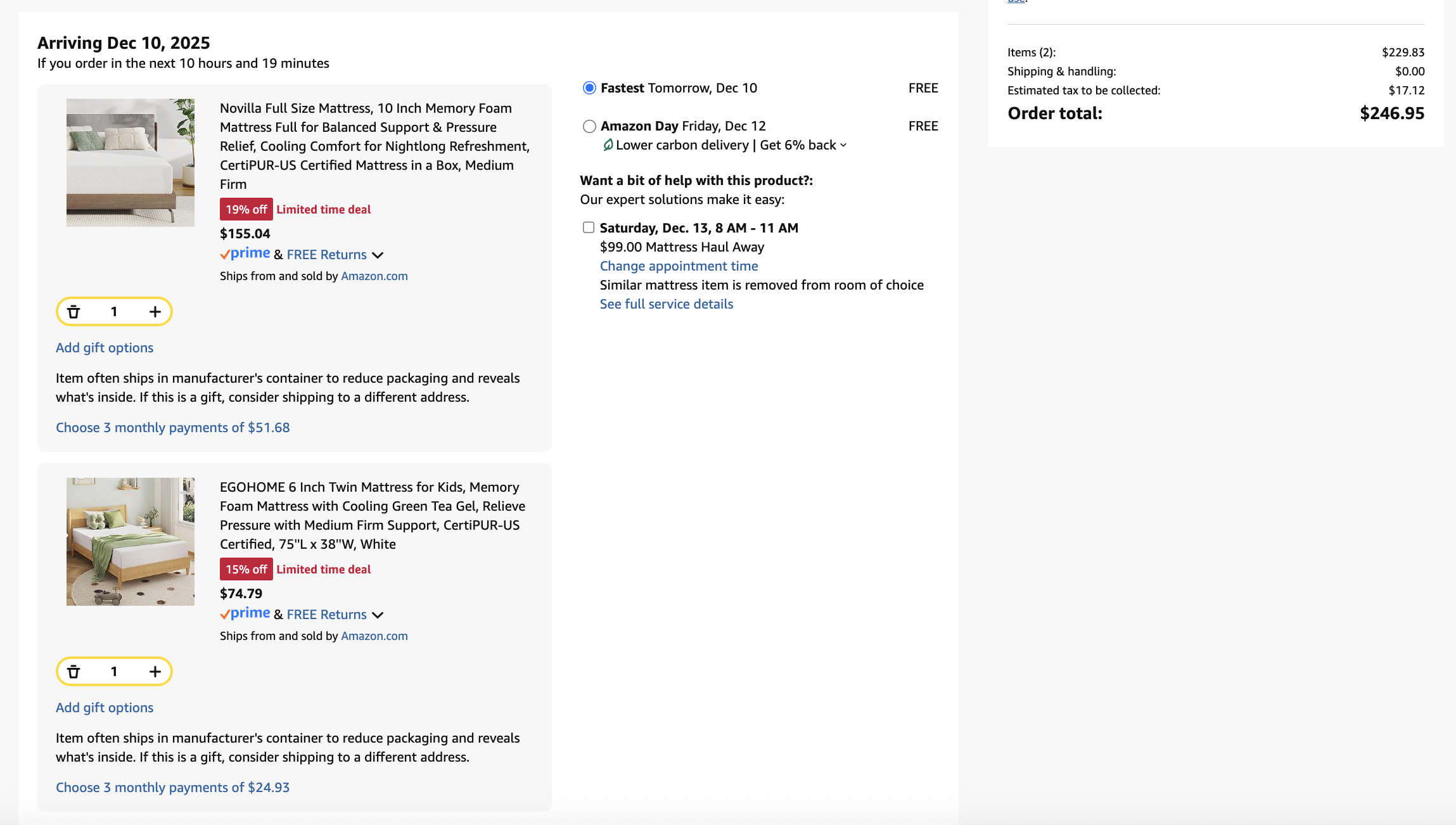This screenshot has width=1456, height=825.
Task: Click Add gift options for Novilla mattress
Action: (105, 348)
